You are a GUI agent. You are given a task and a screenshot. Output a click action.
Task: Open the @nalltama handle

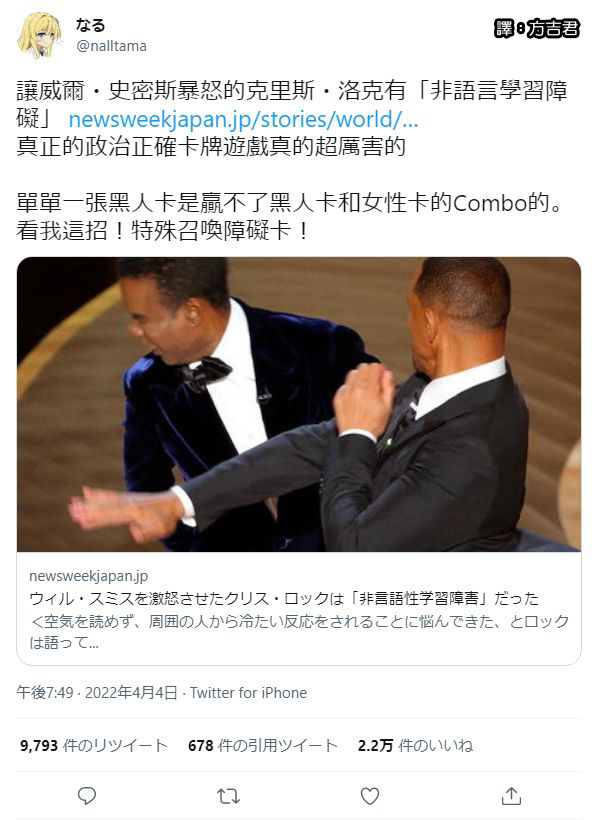(111, 46)
